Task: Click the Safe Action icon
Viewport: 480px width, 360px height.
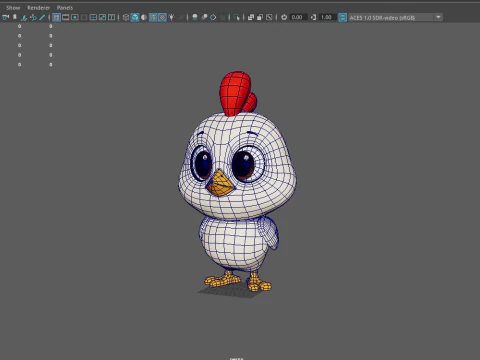Action: pyautogui.click(x=102, y=17)
